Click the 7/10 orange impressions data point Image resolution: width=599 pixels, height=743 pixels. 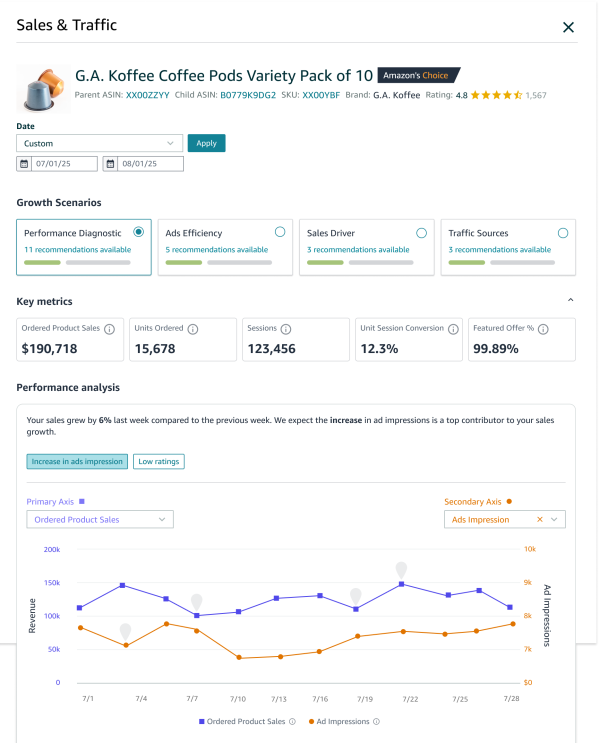239,658
